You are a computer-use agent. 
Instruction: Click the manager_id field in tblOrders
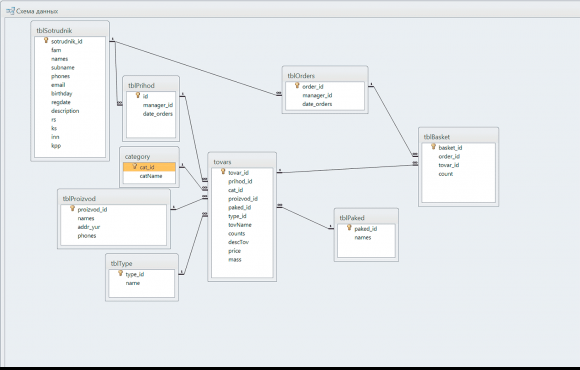(x=317, y=95)
